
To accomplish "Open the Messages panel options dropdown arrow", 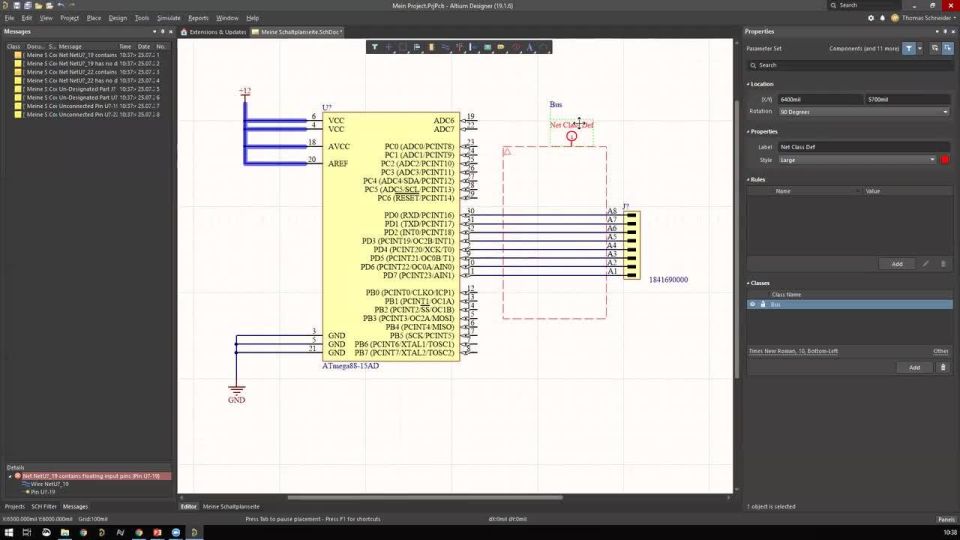I will [154, 31].
